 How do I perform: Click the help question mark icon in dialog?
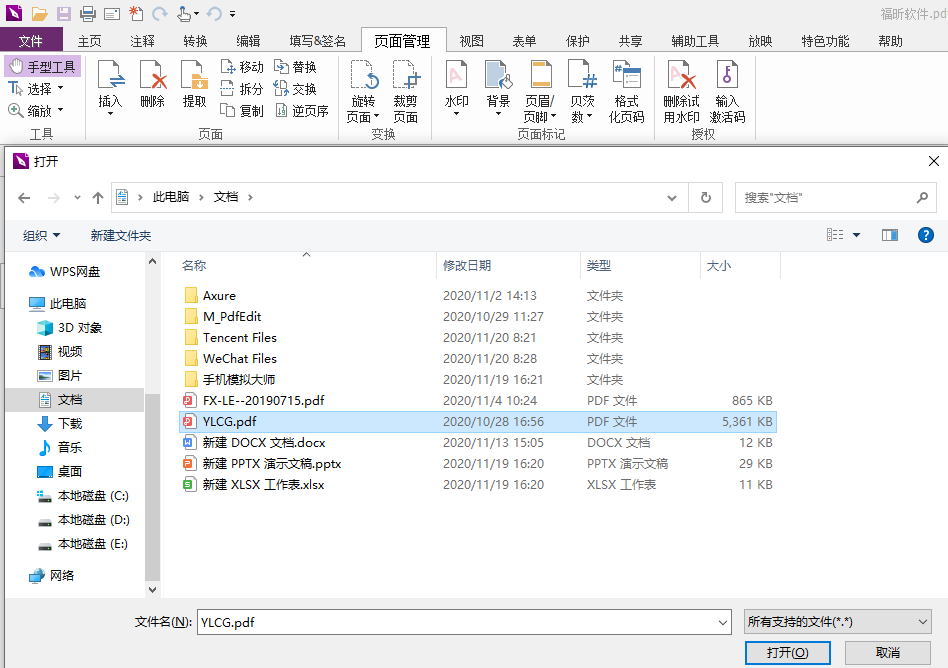pos(926,235)
